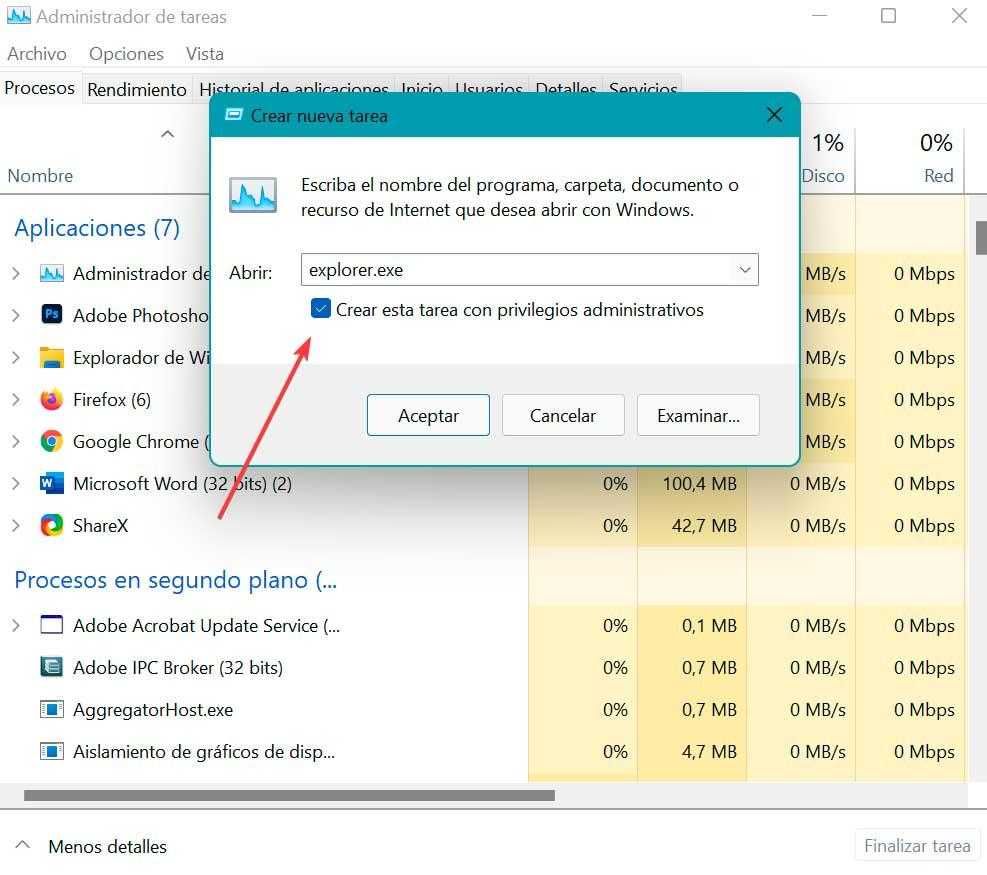
Task: Click the ShareX application icon
Action: click(x=51, y=526)
